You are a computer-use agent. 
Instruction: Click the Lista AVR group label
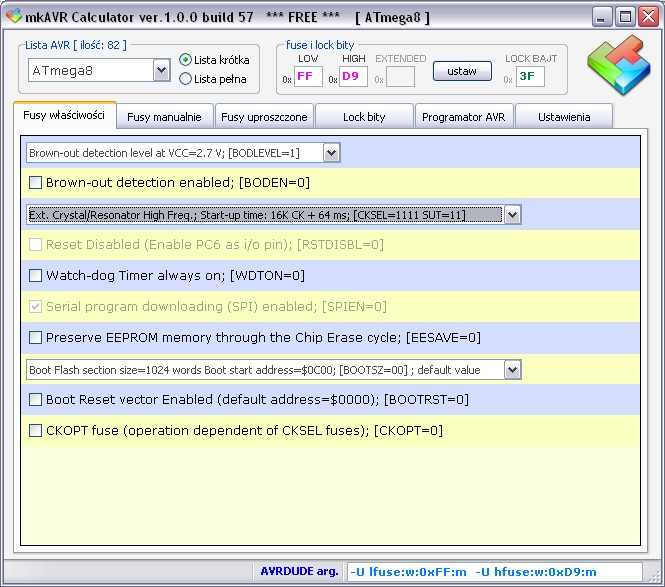tap(75, 45)
